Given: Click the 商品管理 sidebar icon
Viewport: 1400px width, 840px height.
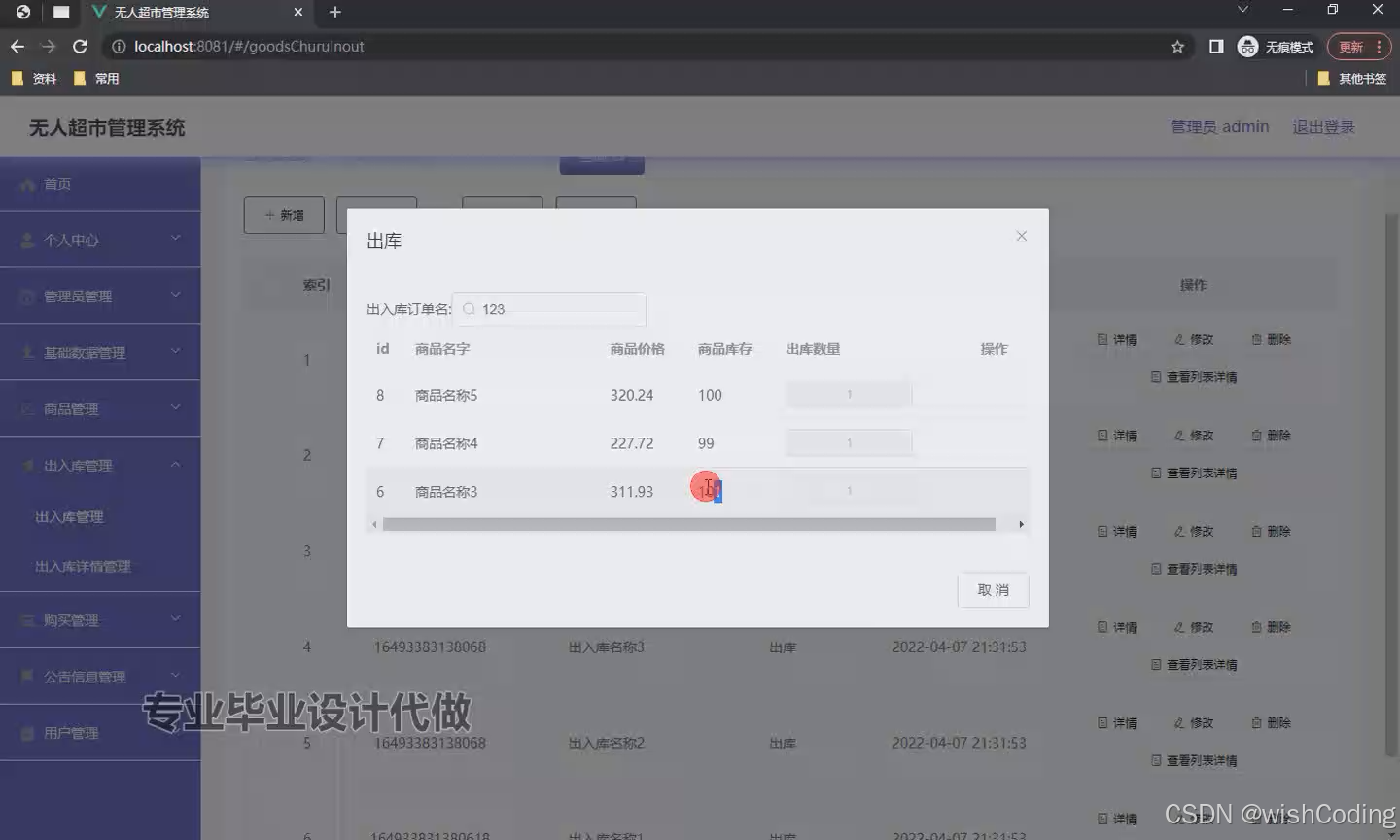Looking at the screenshot, I should click(x=26, y=408).
